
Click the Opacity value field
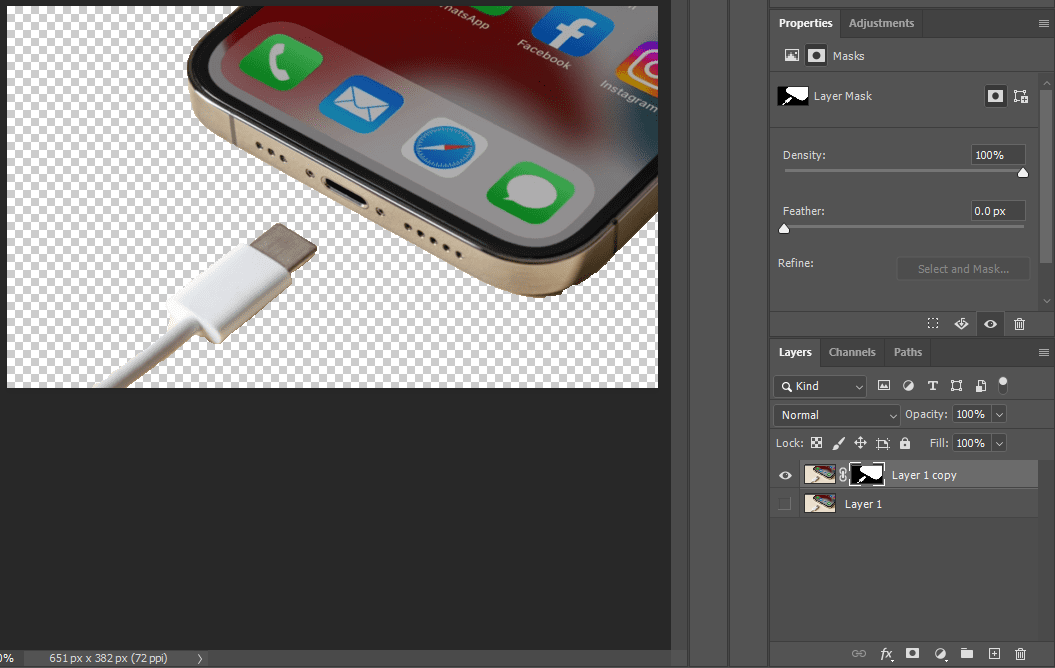tap(972, 414)
